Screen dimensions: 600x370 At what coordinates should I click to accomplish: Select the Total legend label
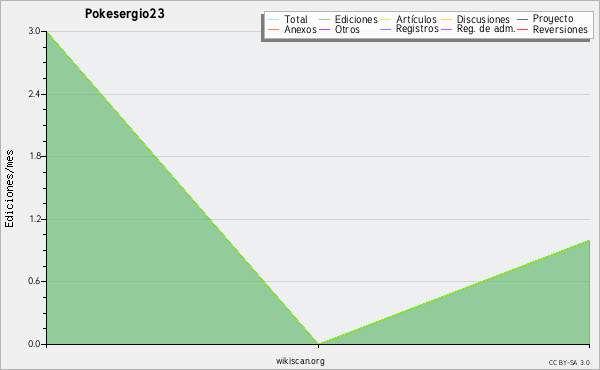(x=296, y=20)
